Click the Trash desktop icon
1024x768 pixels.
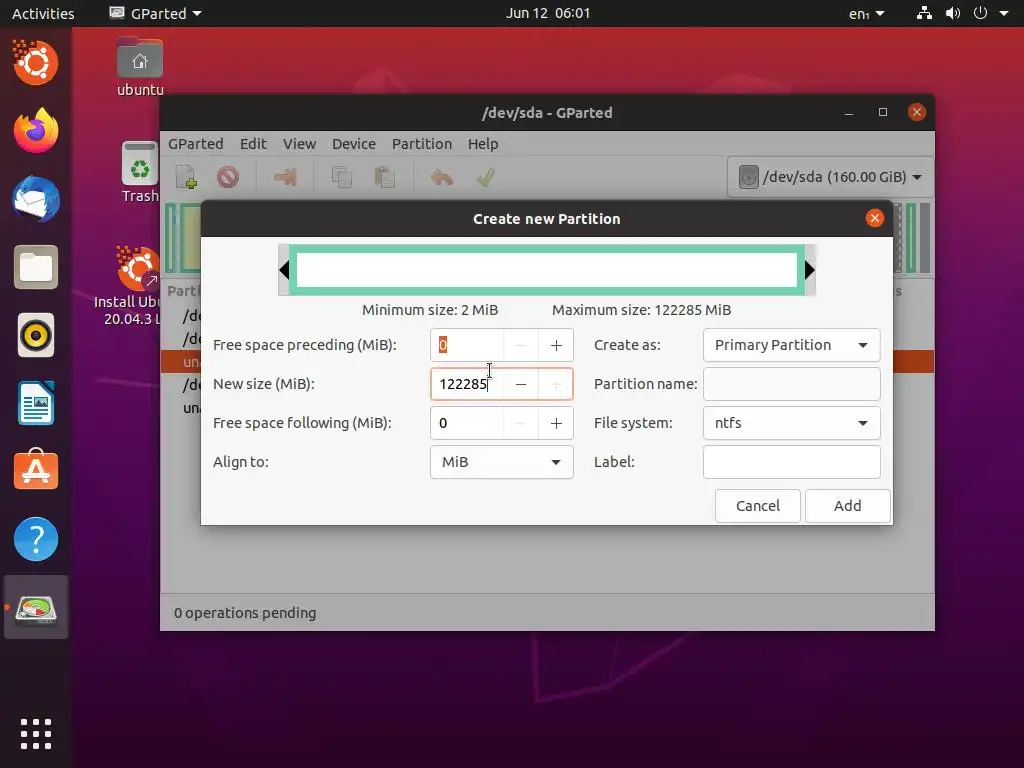140,172
